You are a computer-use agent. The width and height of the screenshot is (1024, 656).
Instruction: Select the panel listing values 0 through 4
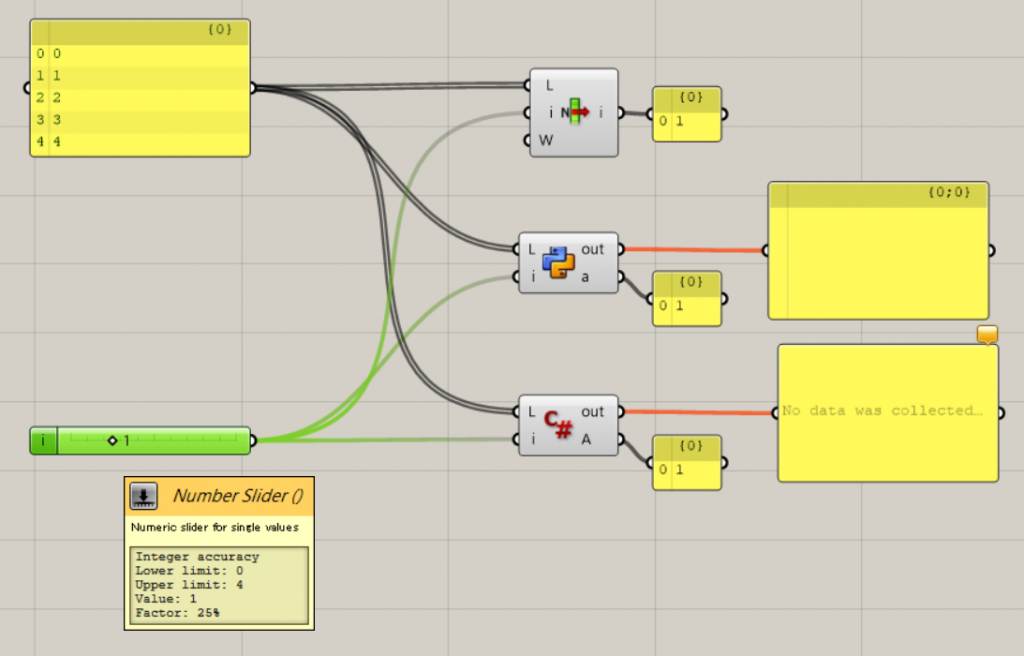[x=138, y=90]
